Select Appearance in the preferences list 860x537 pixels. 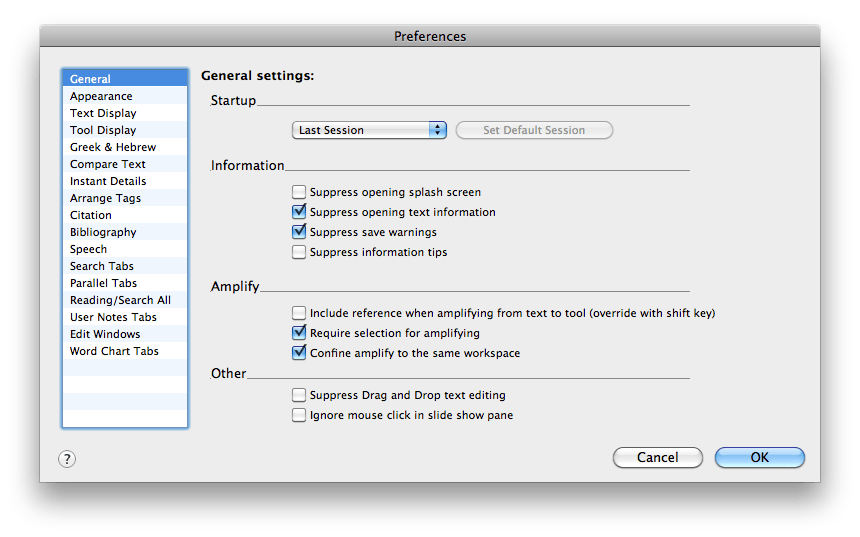101,96
